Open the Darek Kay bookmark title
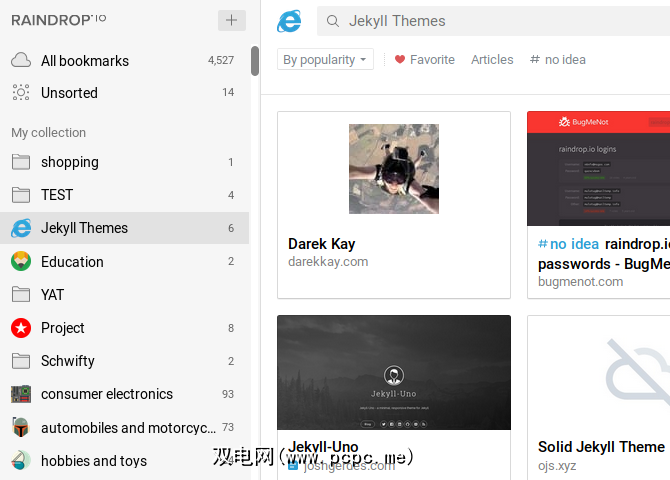 pyautogui.click(x=321, y=244)
